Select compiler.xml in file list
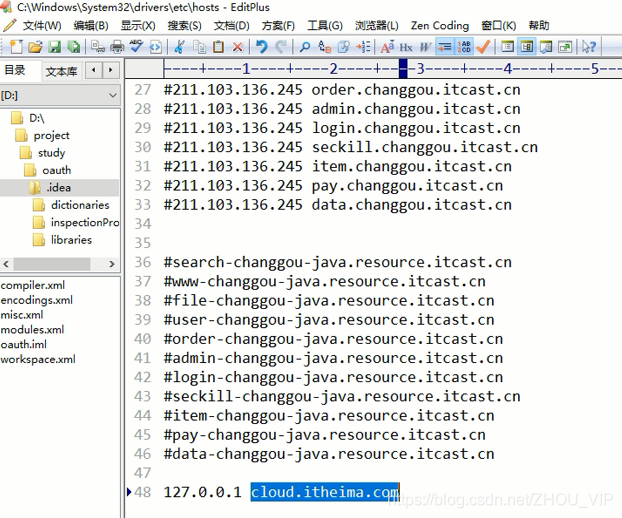 click(x=33, y=285)
